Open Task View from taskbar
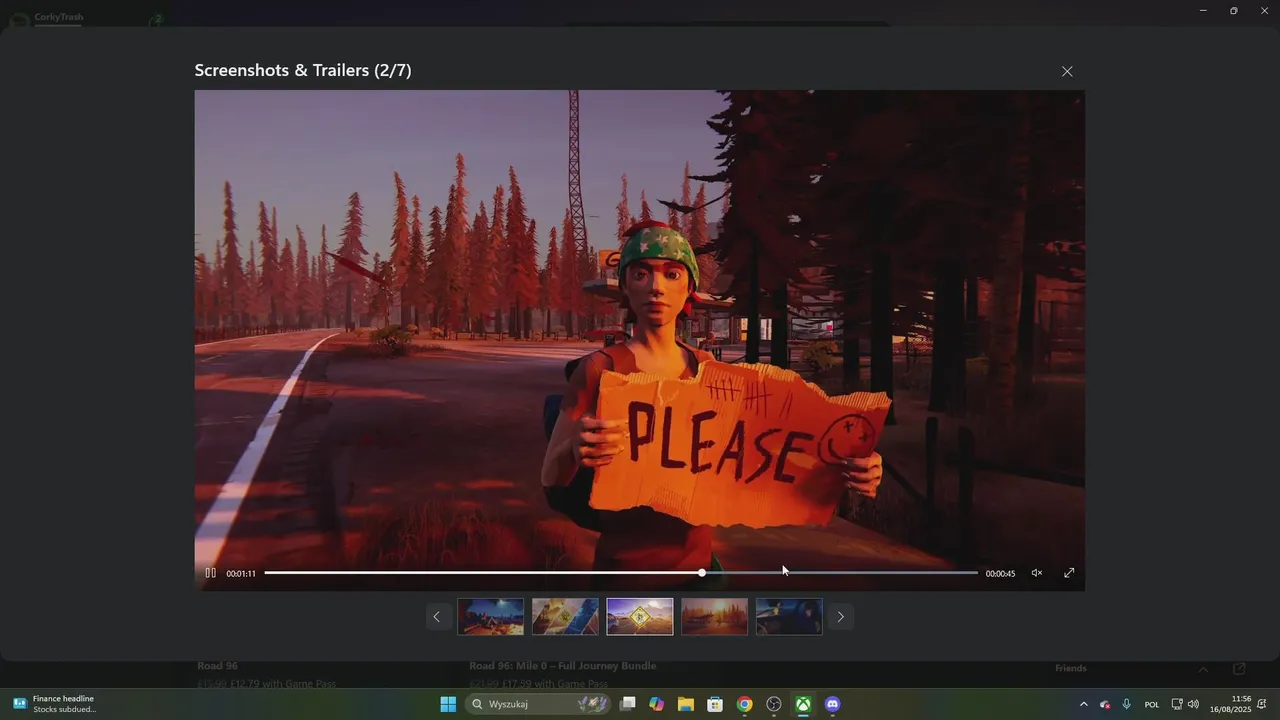 (x=627, y=704)
